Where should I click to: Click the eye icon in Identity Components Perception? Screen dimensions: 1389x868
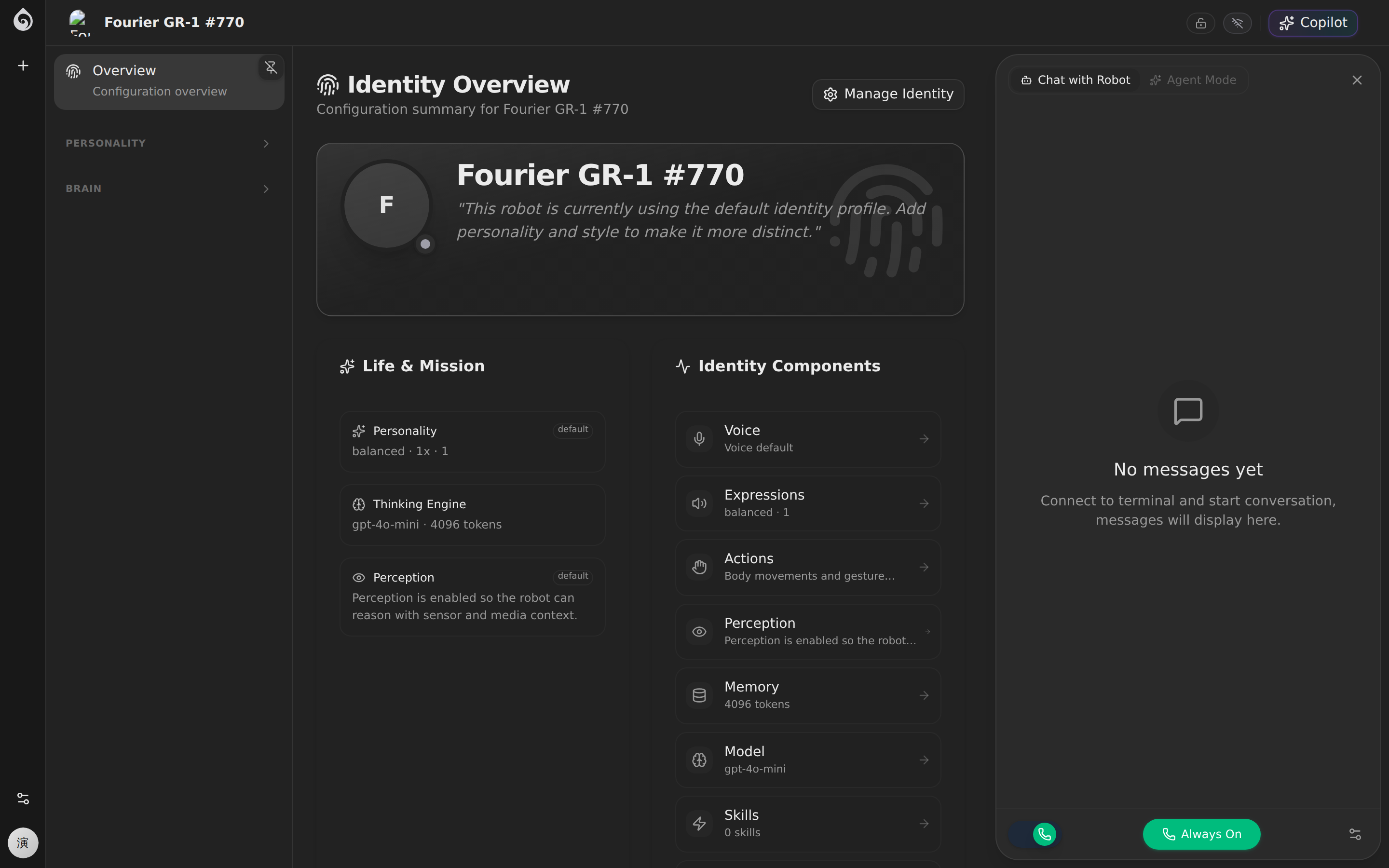click(x=699, y=632)
